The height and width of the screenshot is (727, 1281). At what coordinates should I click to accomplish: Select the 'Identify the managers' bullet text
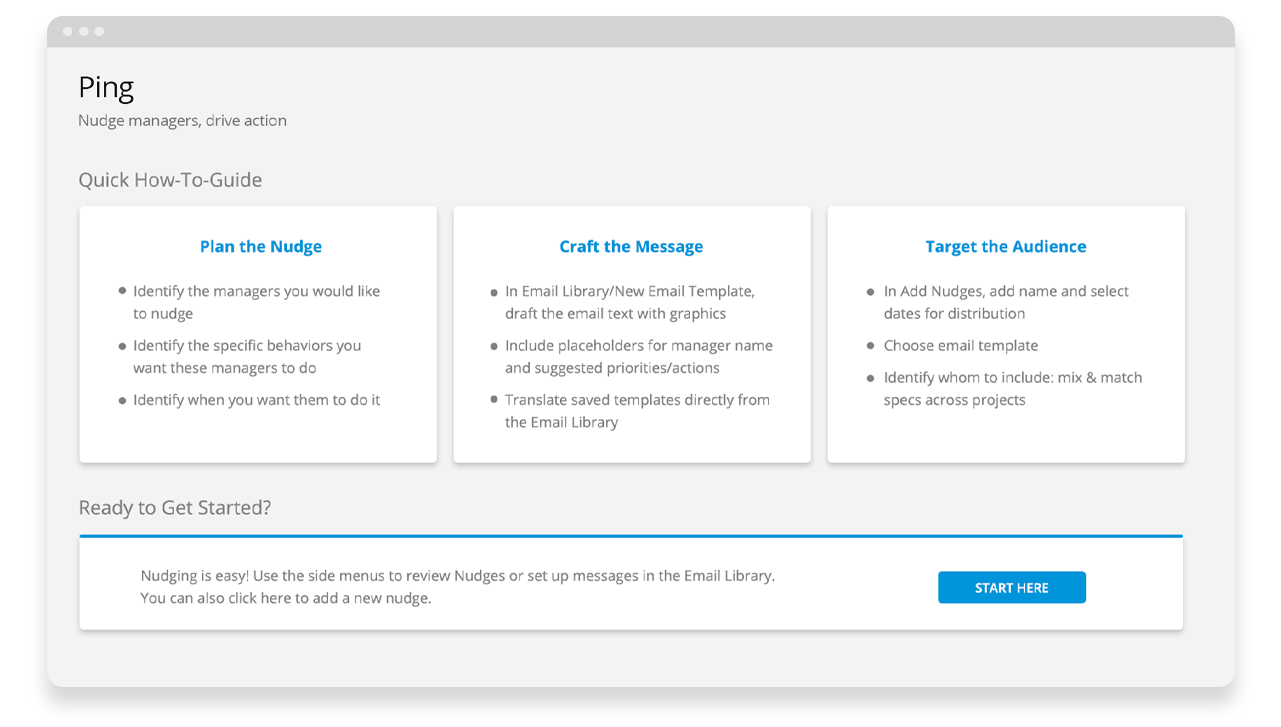(x=256, y=302)
